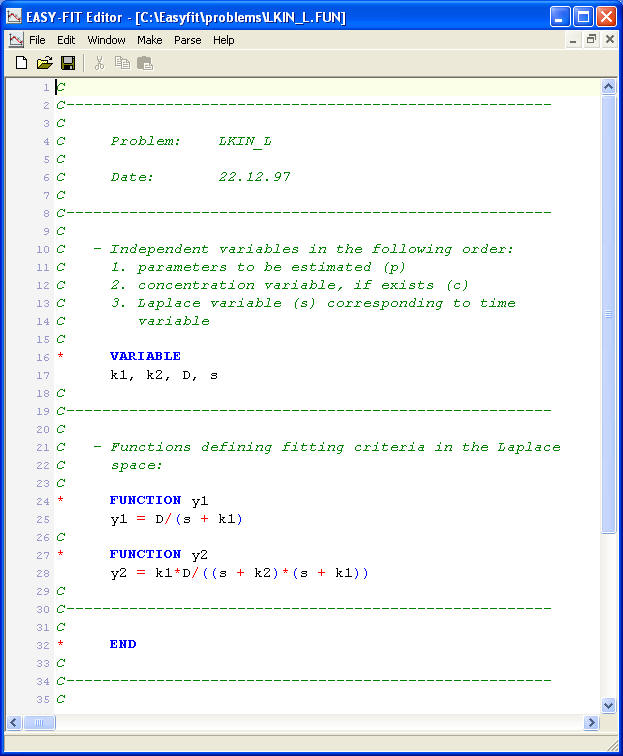Click the Save diskette toolbar icon
The height and width of the screenshot is (756, 623).
tap(67, 63)
